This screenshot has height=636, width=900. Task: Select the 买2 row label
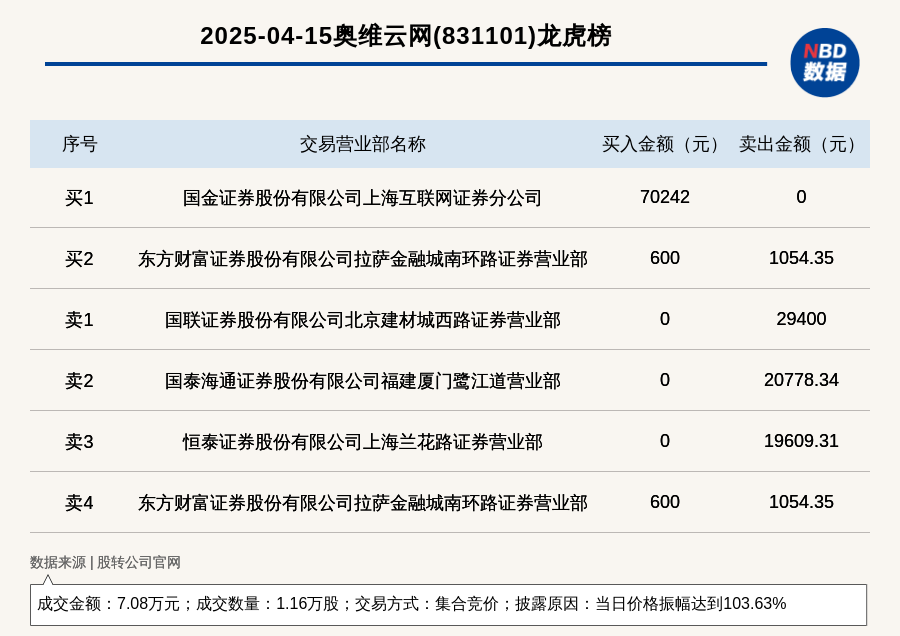tap(79, 259)
